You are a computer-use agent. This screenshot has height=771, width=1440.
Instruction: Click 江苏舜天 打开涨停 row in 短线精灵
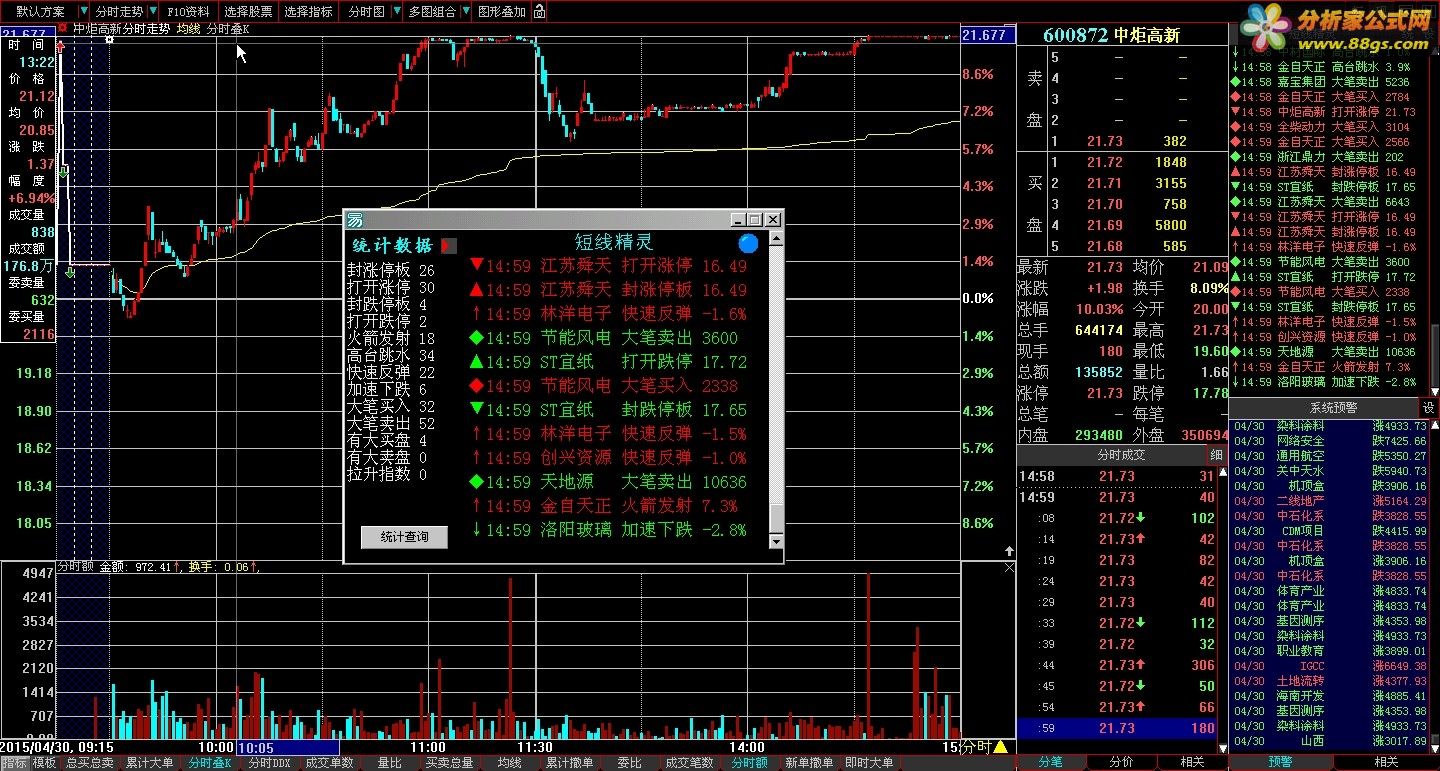tap(609, 266)
